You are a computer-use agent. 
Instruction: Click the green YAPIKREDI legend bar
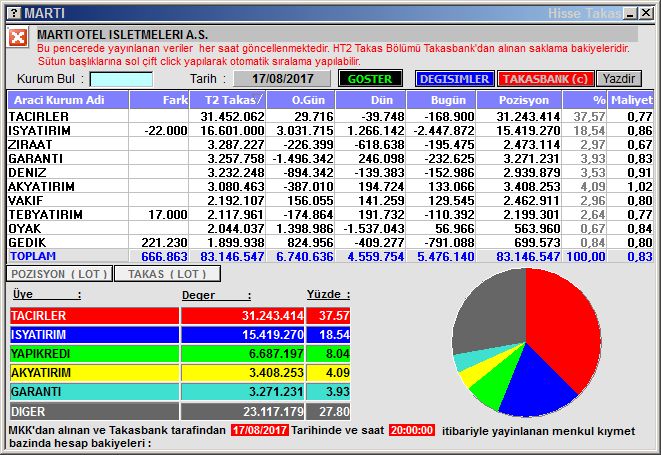coord(94,354)
